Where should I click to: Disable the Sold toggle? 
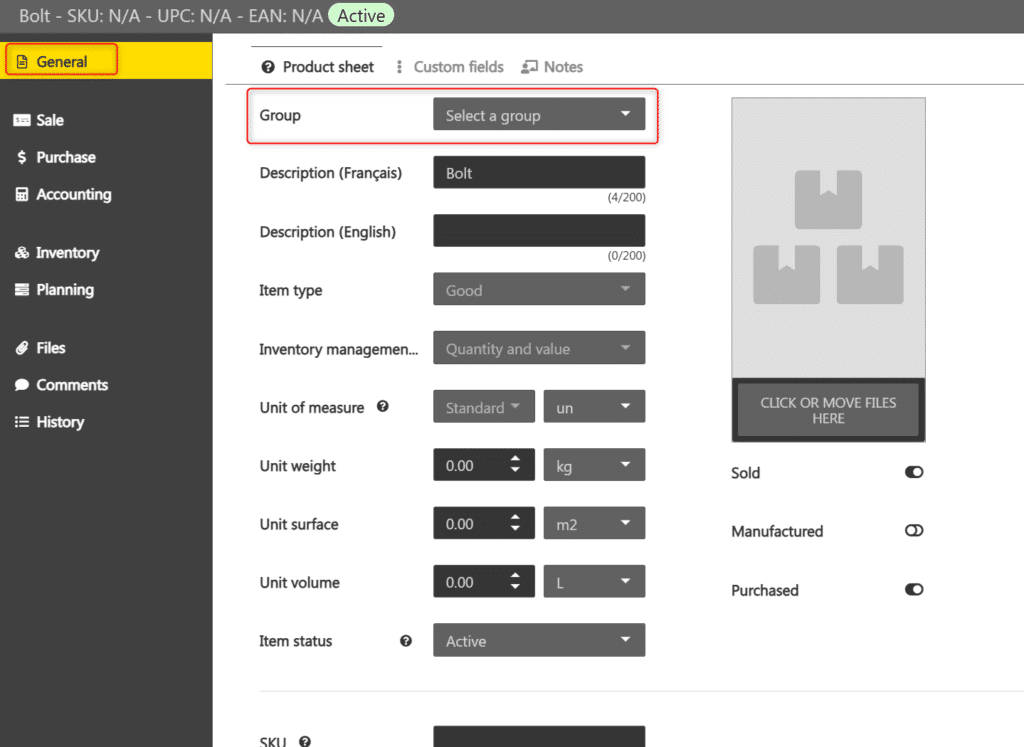[913, 472]
